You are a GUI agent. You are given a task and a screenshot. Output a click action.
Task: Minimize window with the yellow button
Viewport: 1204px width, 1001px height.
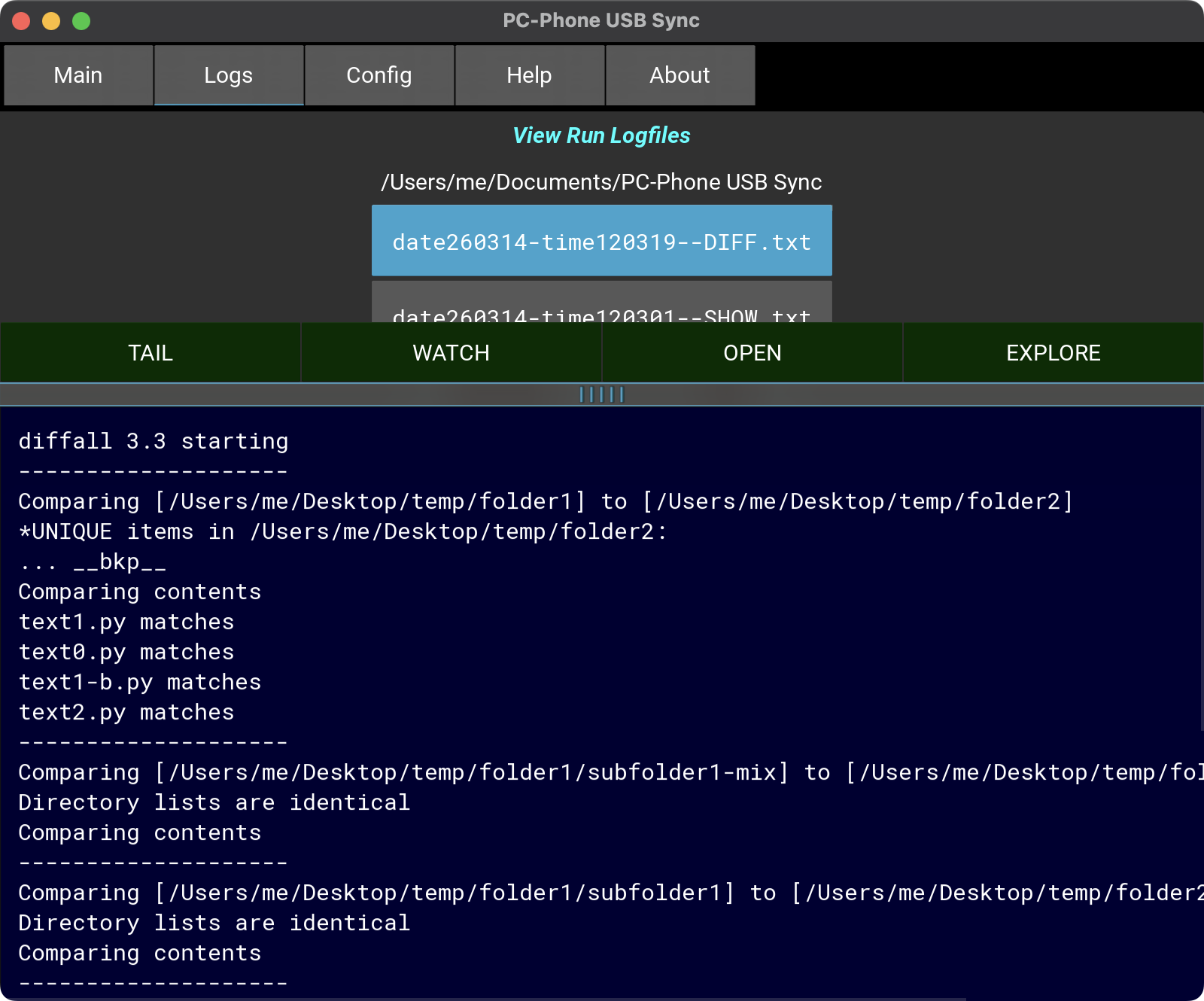point(51,21)
